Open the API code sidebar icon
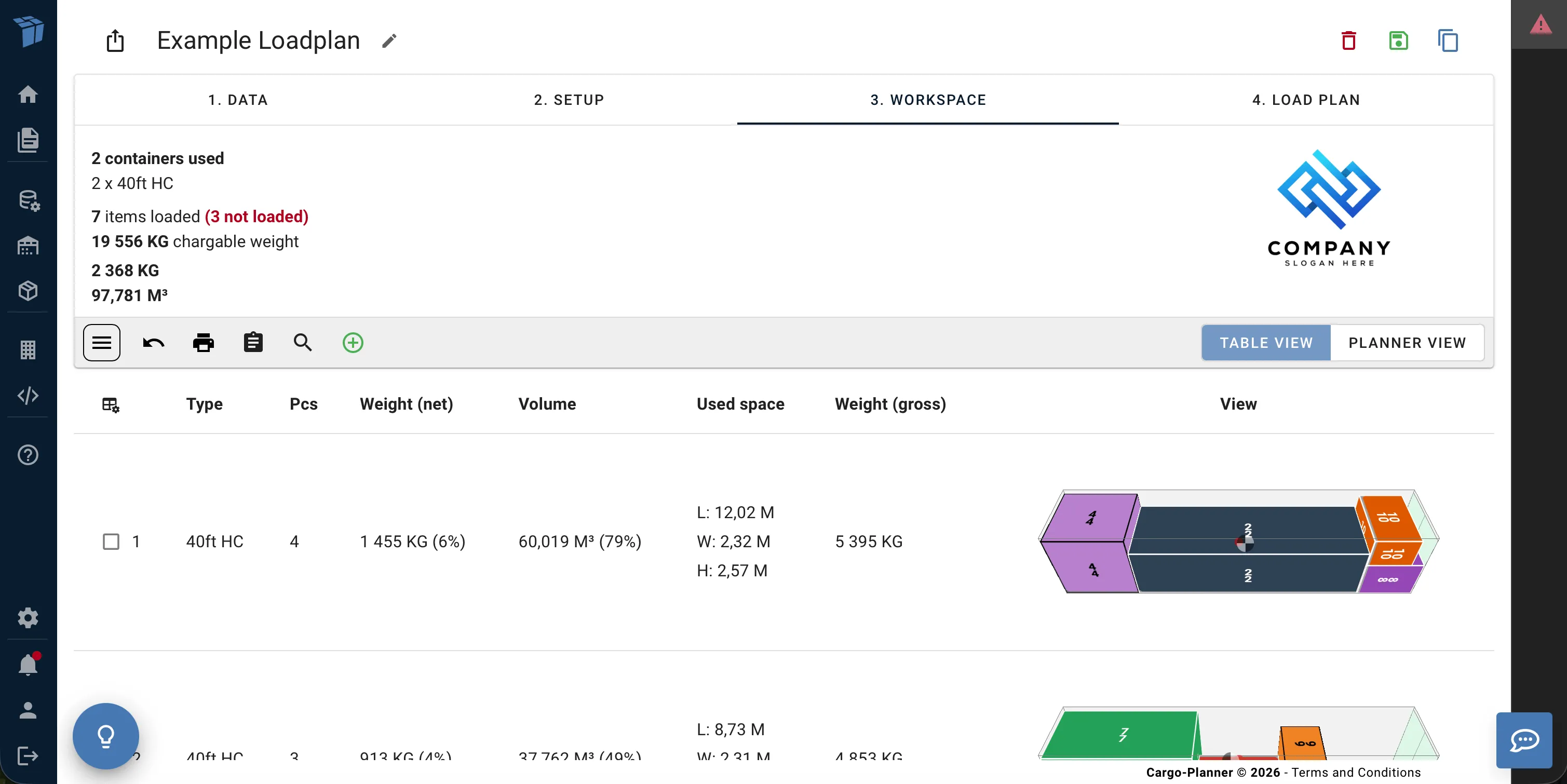 28,396
